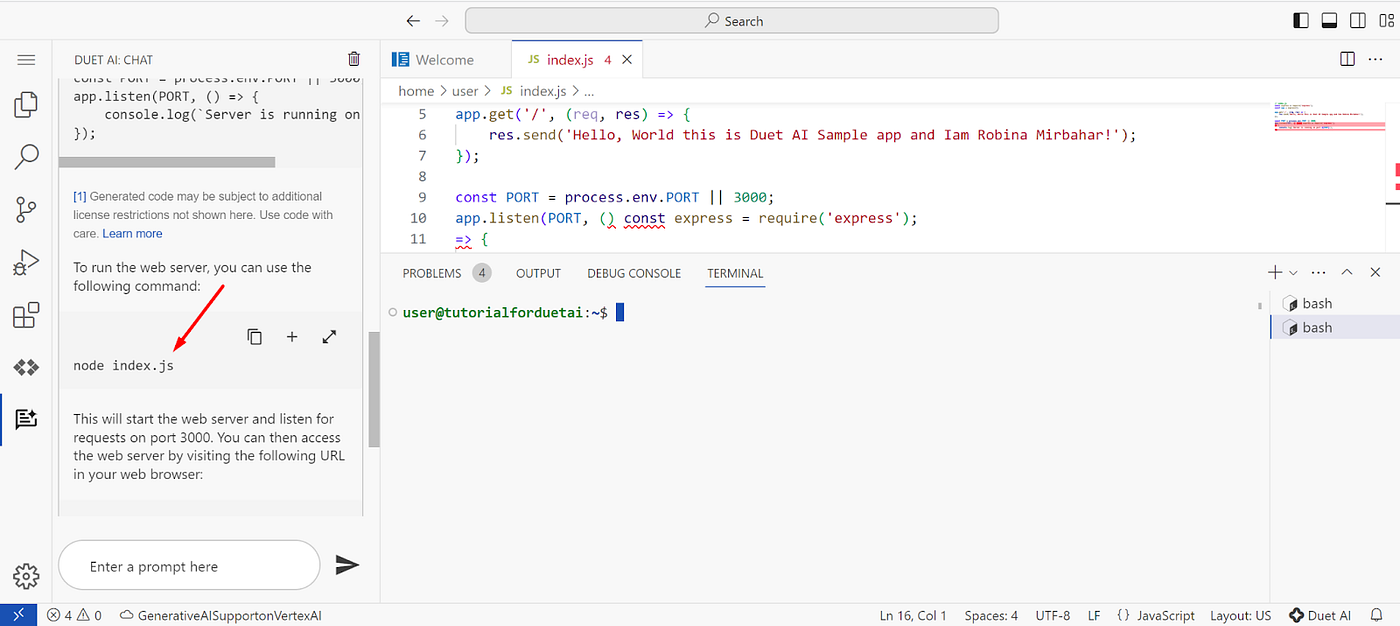
Task: Click the editor minimap preview
Action: (1330, 118)
